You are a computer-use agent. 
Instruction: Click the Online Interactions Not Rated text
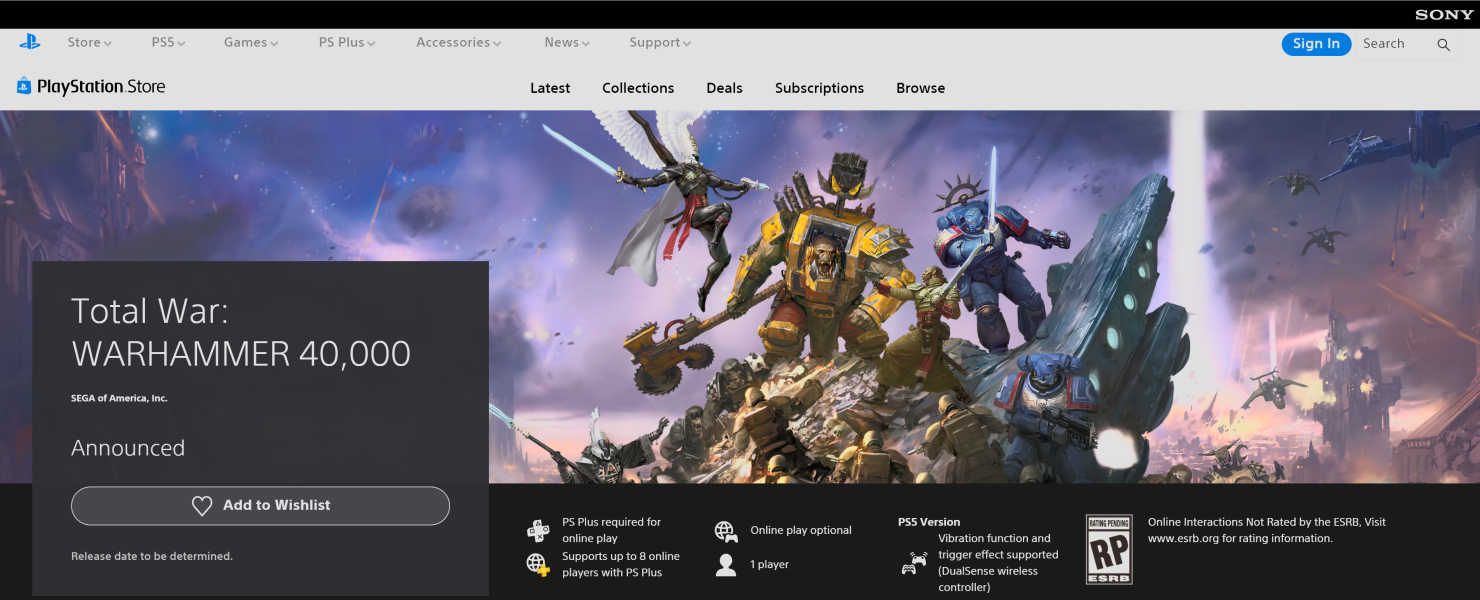pyautogui.click(x=1267, y=530)
